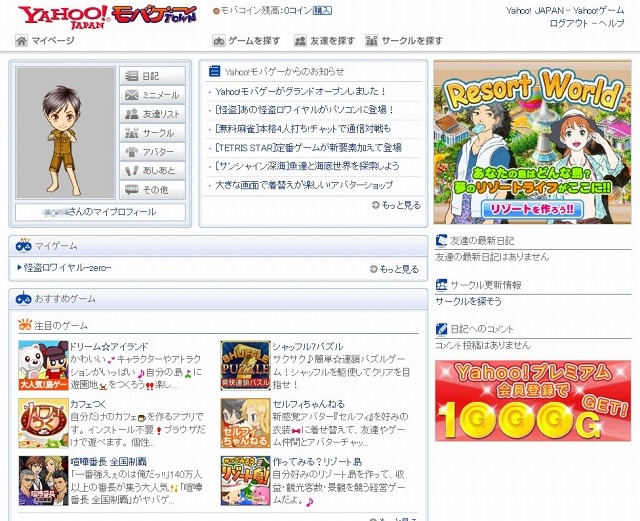Click the 友達を探す text link

[332, 40]
